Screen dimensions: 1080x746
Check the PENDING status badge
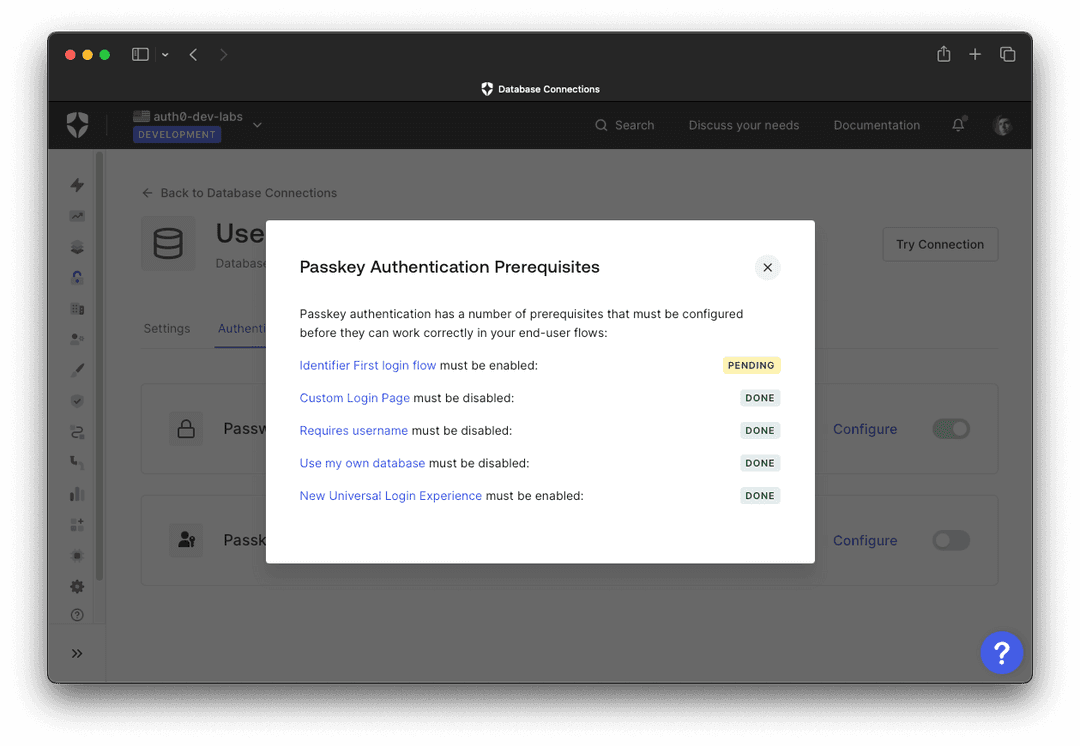point(751,365)
